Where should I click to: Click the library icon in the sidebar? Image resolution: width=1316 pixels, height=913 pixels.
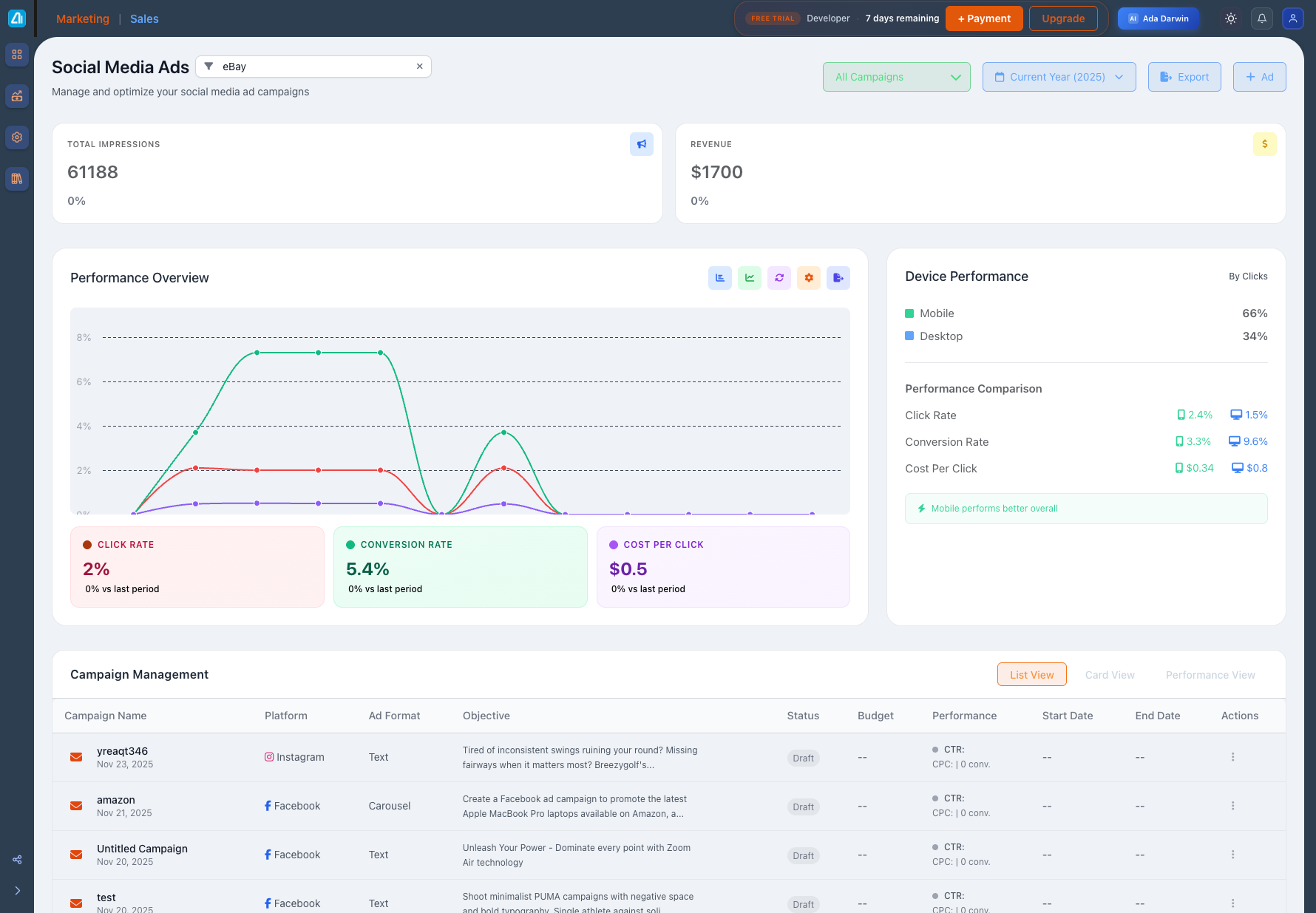point(16,179)
